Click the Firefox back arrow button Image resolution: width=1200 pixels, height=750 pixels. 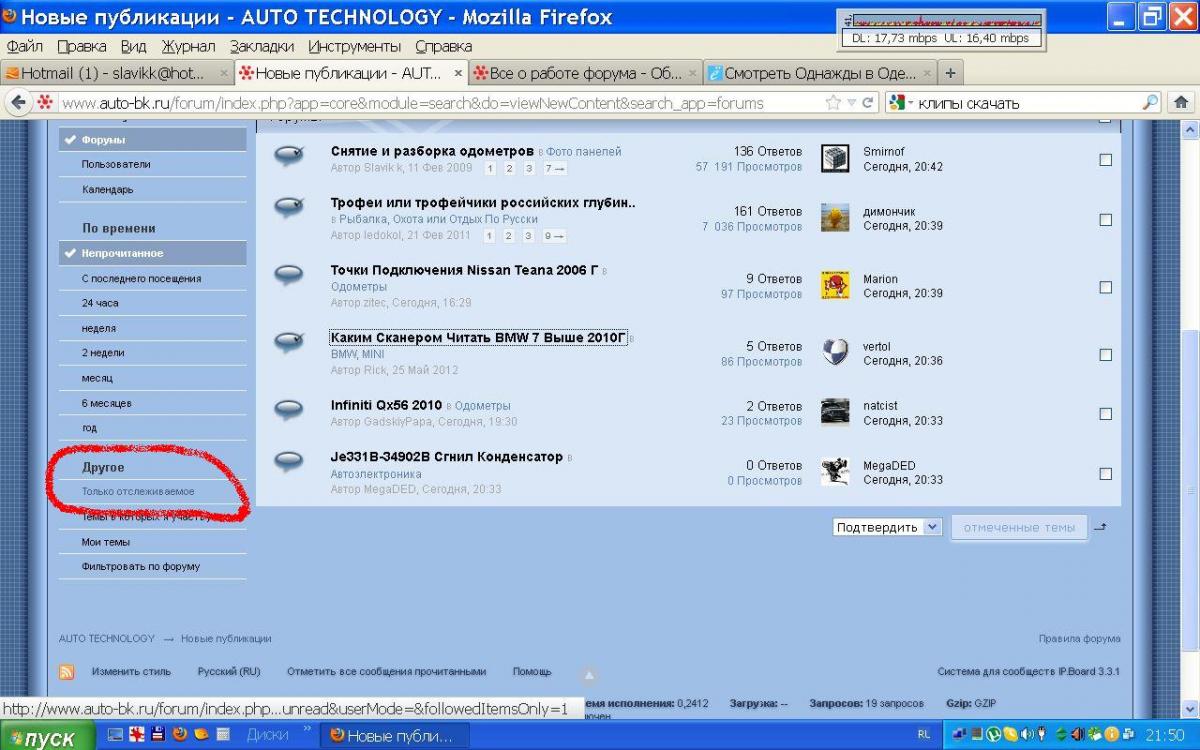pos(18,102)
